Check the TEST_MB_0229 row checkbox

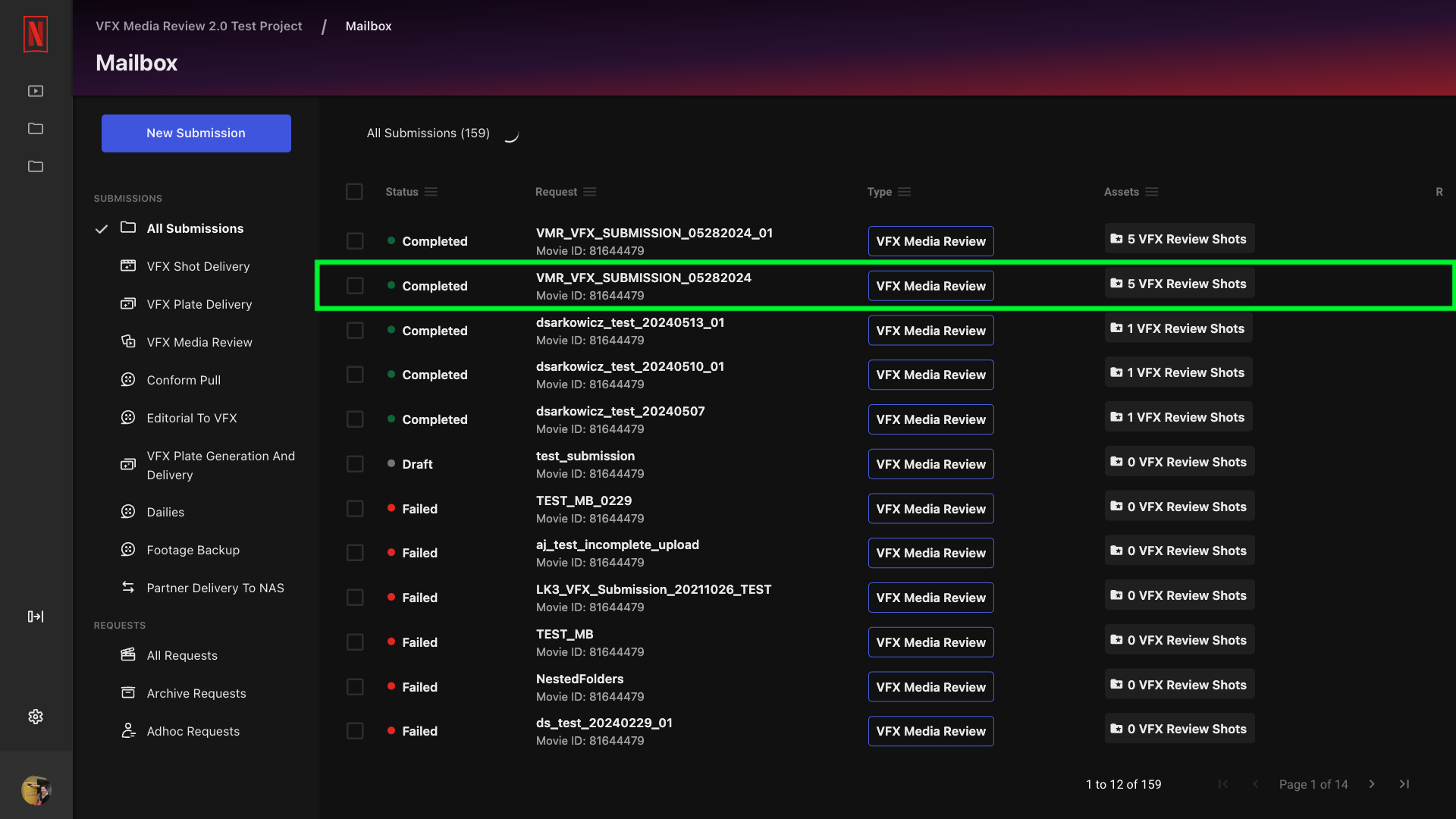pos(355,509)
